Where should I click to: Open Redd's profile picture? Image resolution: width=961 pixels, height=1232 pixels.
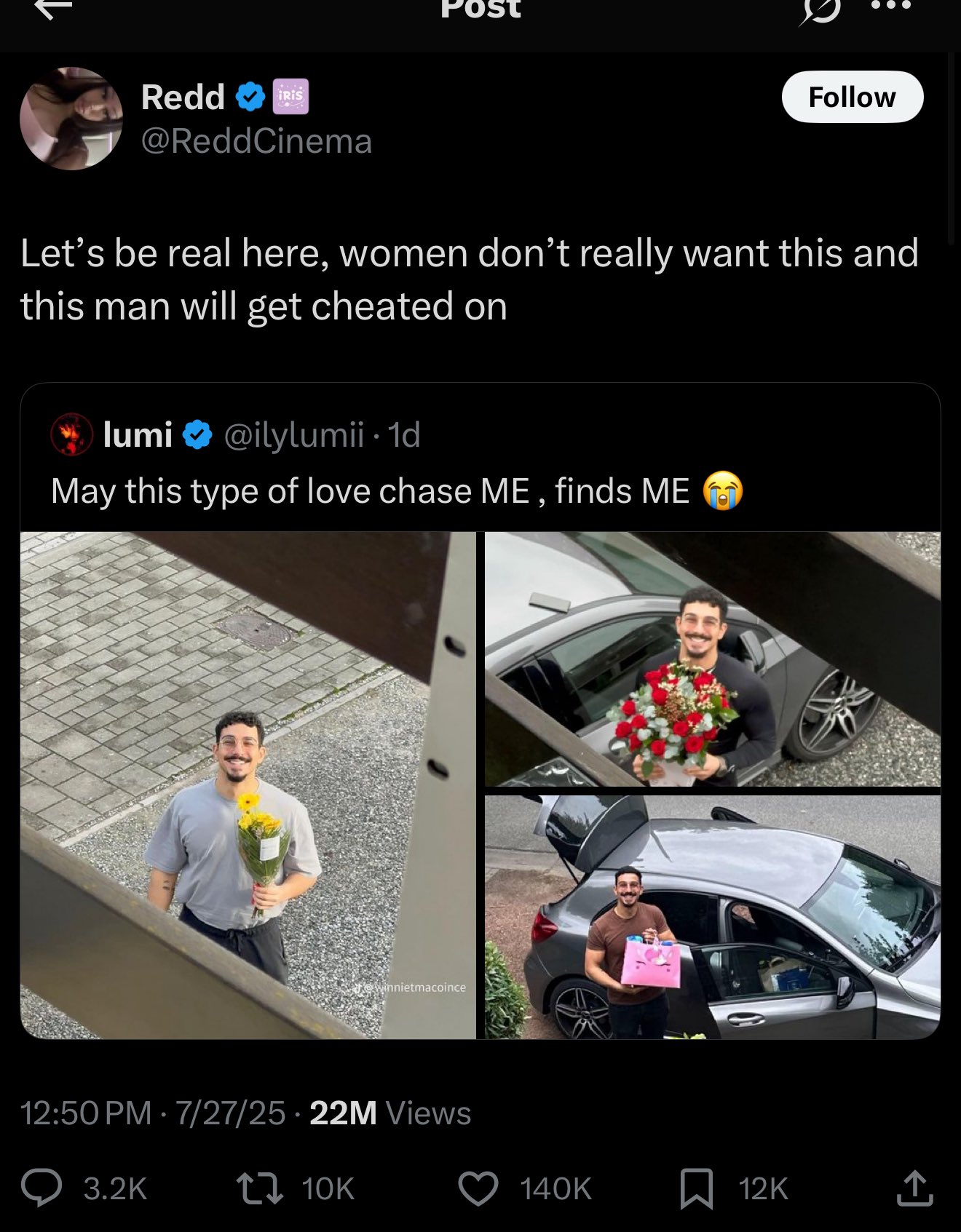point(71,119)
